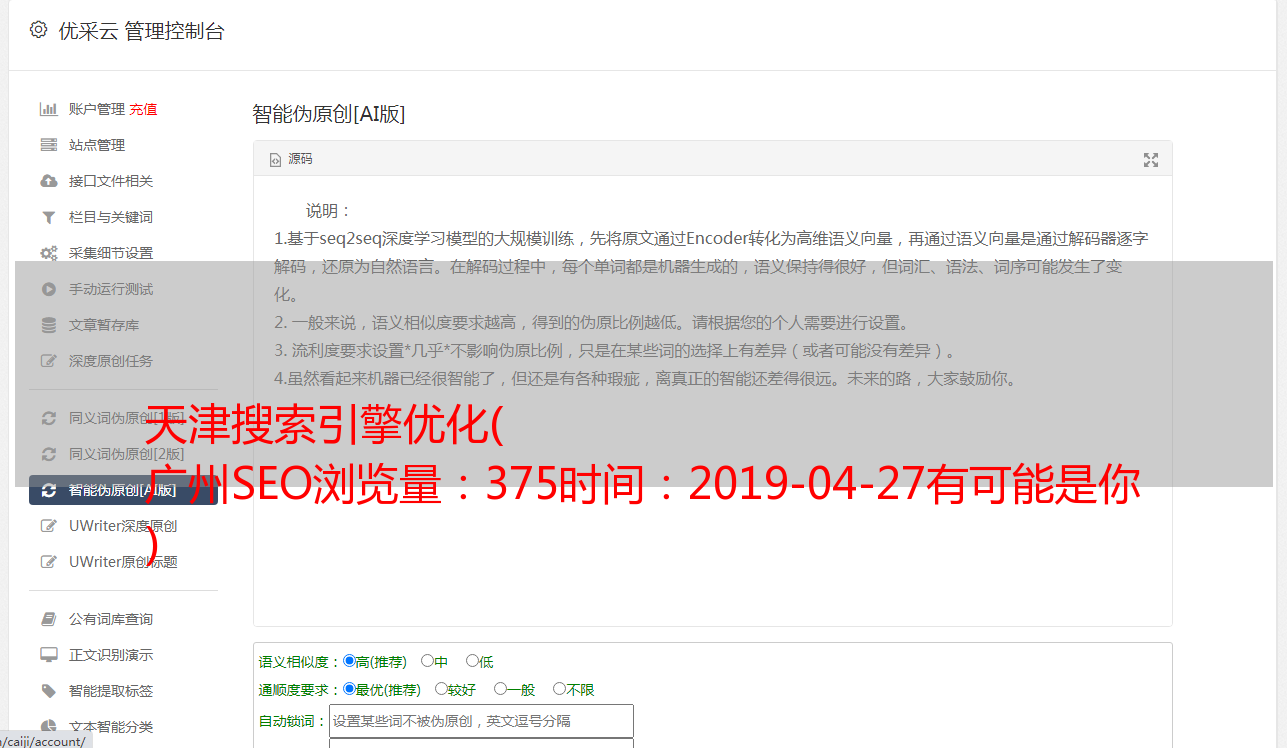Image resolution: width=1287 pixels, height=748 pixels.
Task: Open 采集细节设置 menu item
Action: pyautogui.click(x=111, y=253)
